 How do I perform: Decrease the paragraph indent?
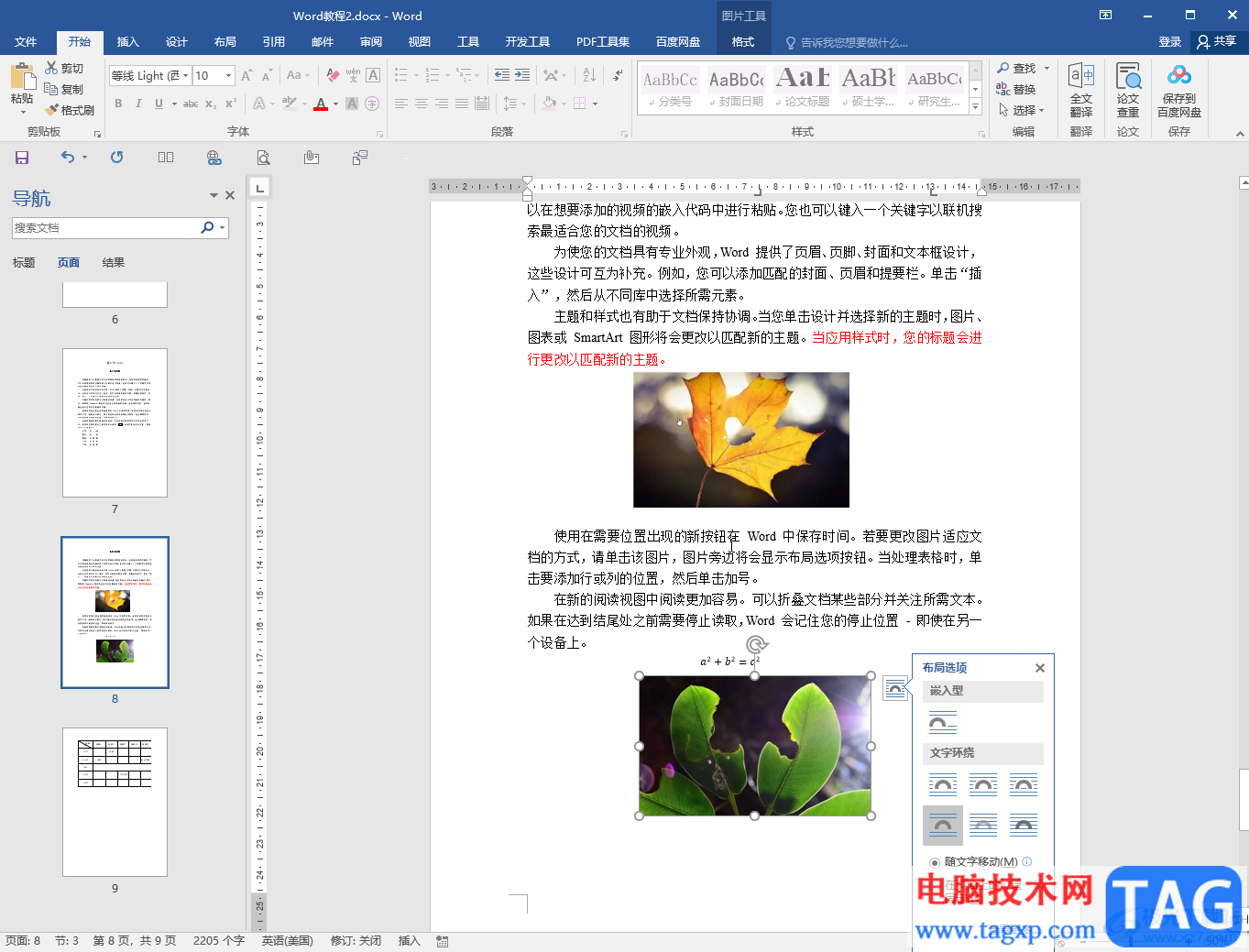point(502,75)
